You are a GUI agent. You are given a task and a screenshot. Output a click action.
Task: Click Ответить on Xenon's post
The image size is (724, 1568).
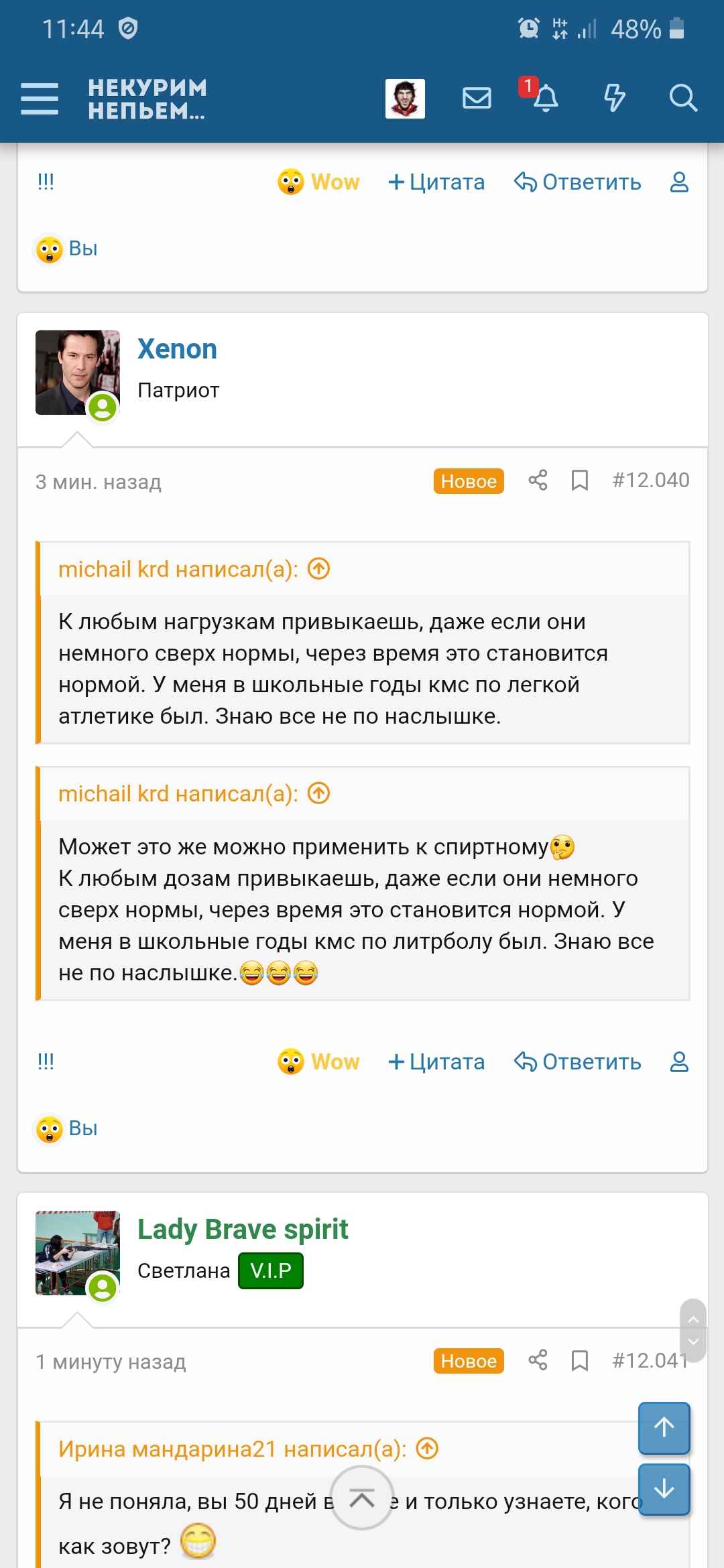click(578, 1062)
